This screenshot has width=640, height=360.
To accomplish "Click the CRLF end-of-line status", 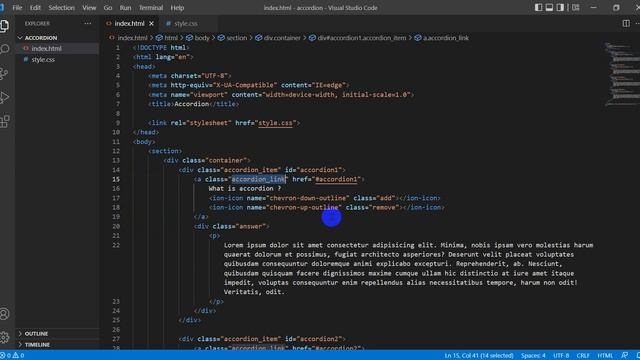I will (x=583, y=356).
